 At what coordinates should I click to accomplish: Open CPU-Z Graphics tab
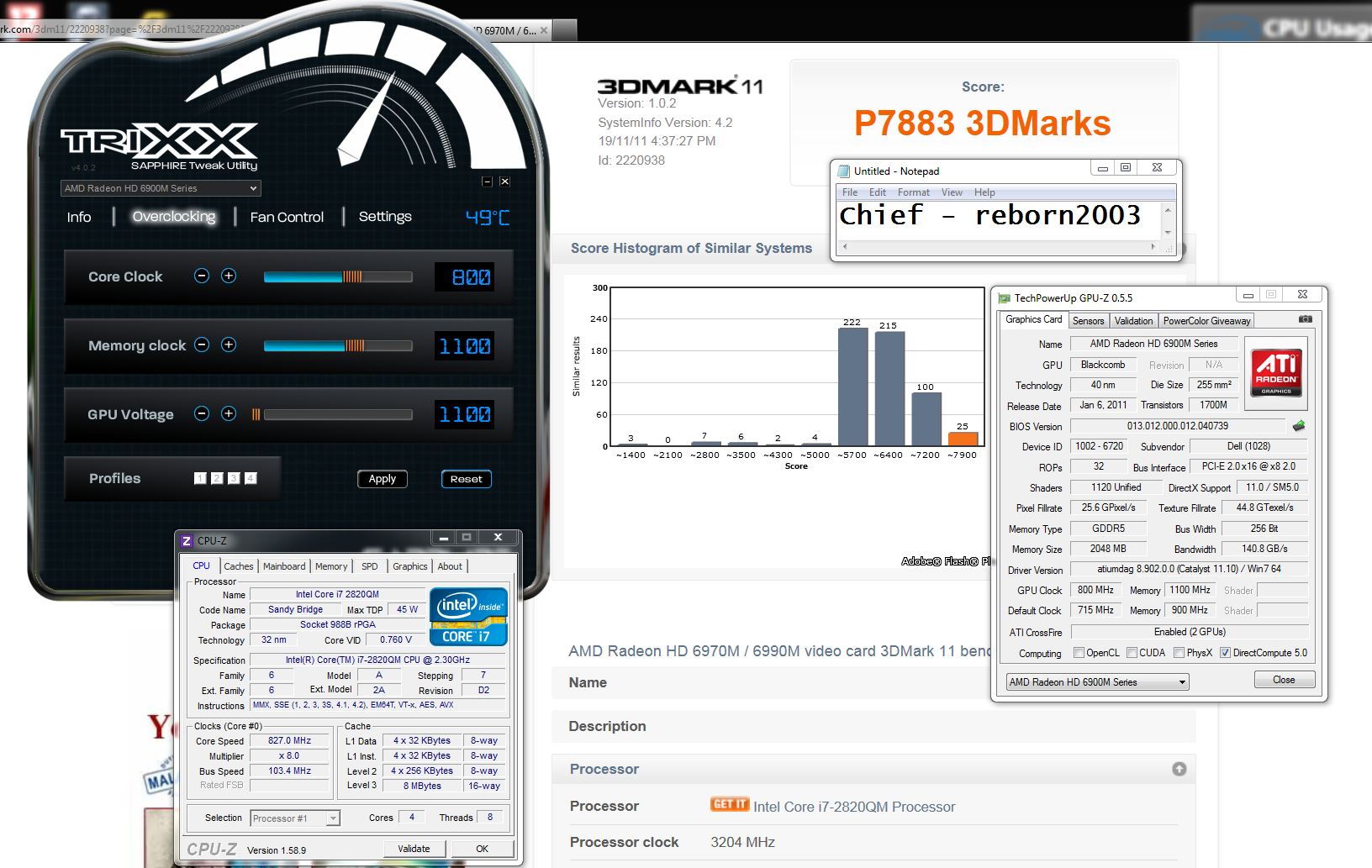pos(410,566)
